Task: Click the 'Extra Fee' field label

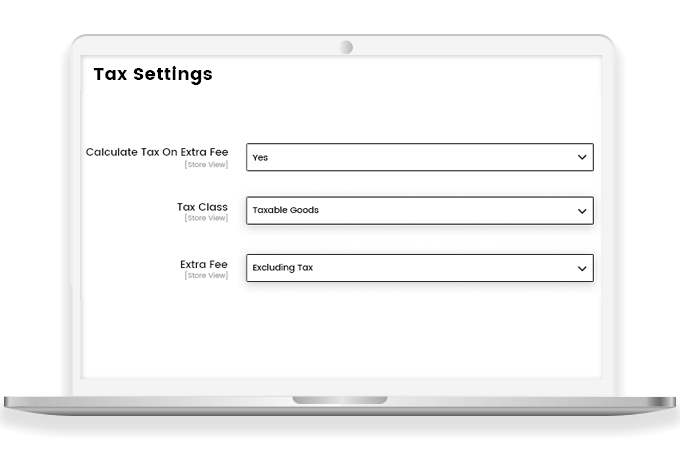Action: [x=204, y=264]
